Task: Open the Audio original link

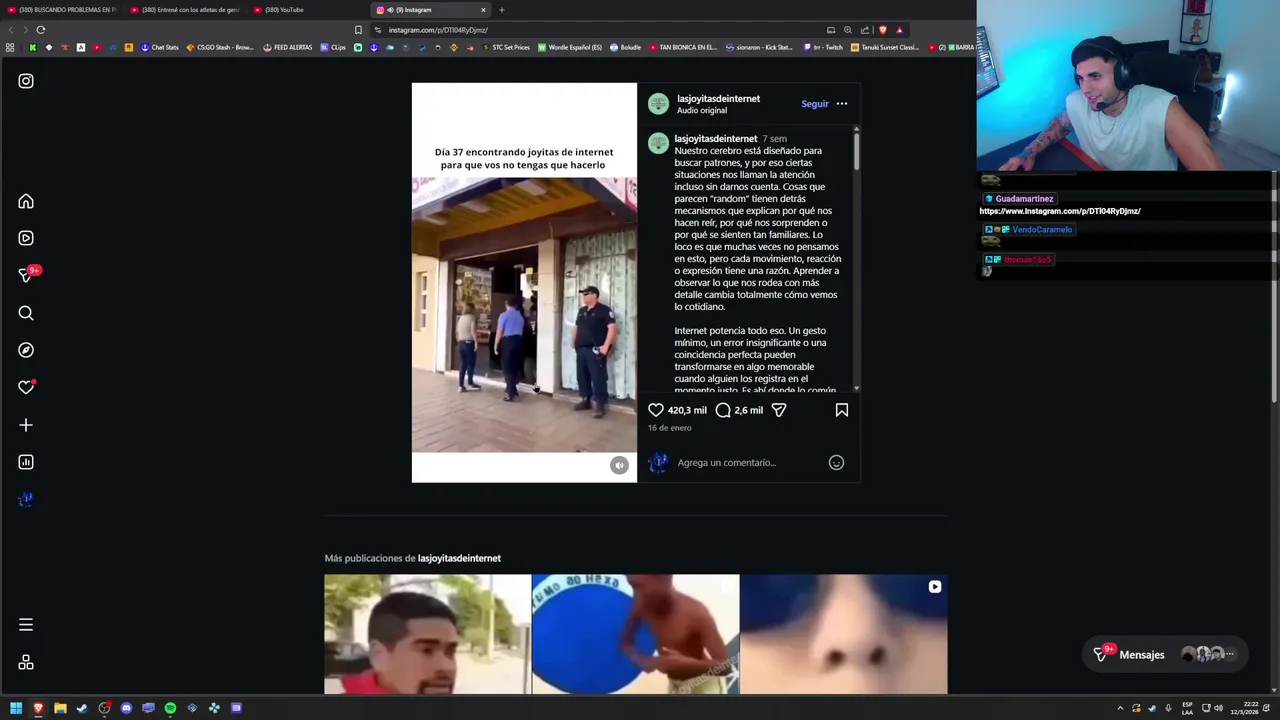Action: [x=702, y=110]
